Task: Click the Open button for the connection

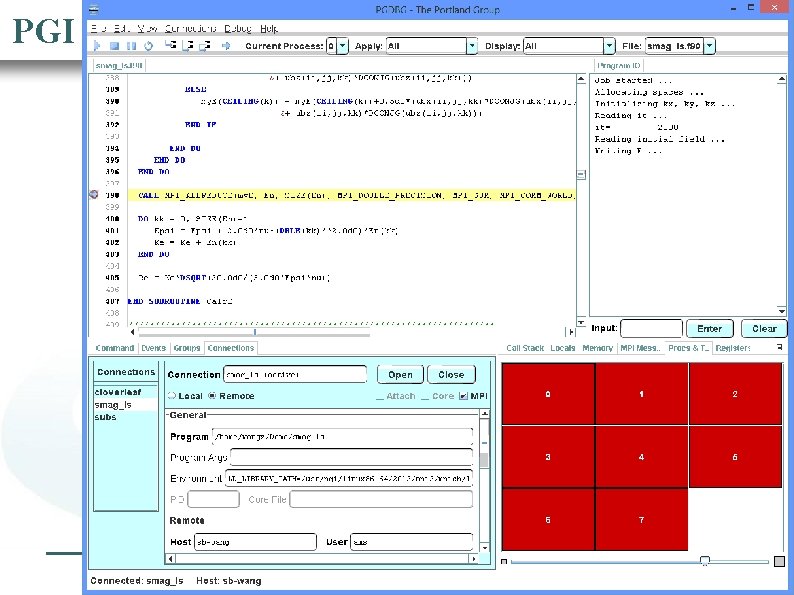Action: coord(400,375)
